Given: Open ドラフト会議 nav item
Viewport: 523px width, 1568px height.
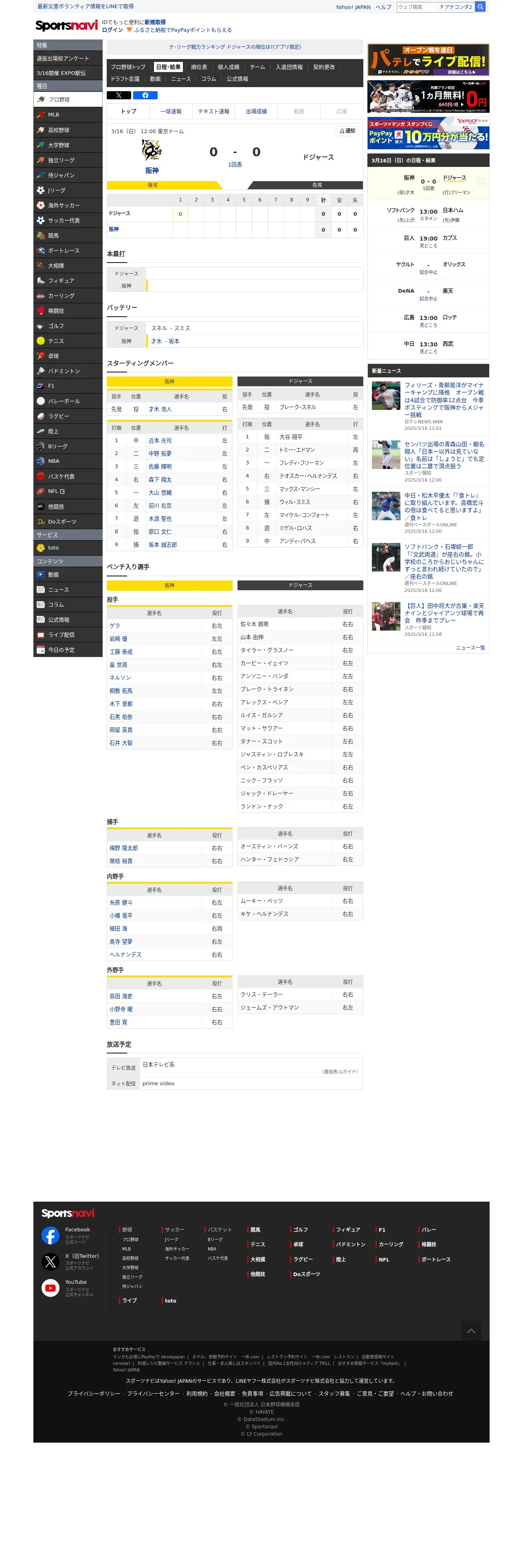Looking at the screenshot, I should pyautogui.click(x=125, y=79).
